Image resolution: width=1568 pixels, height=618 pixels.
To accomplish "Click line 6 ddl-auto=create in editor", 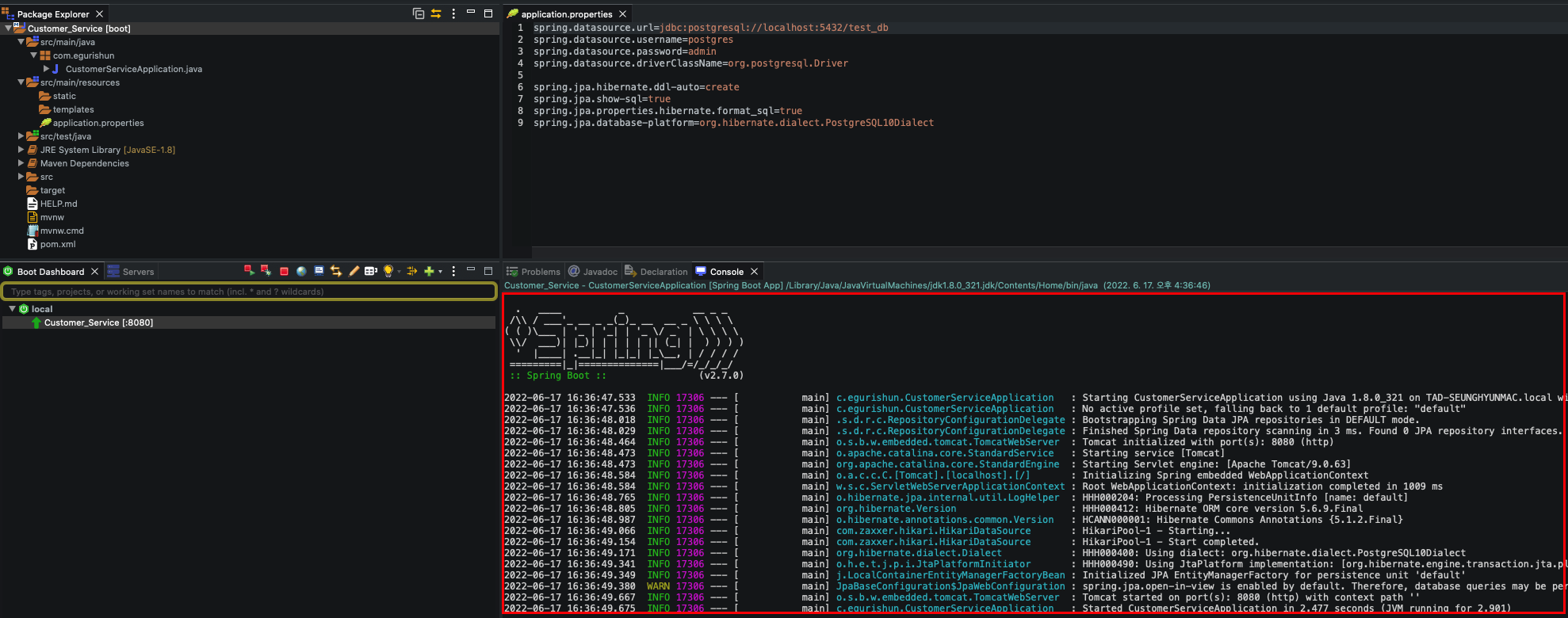I will [636, 87].
